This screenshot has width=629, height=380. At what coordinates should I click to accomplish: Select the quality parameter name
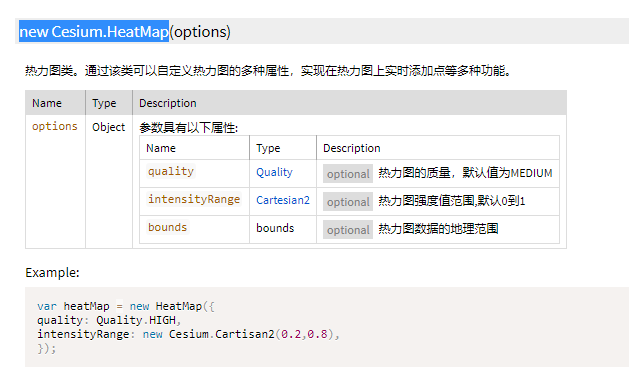171,171
